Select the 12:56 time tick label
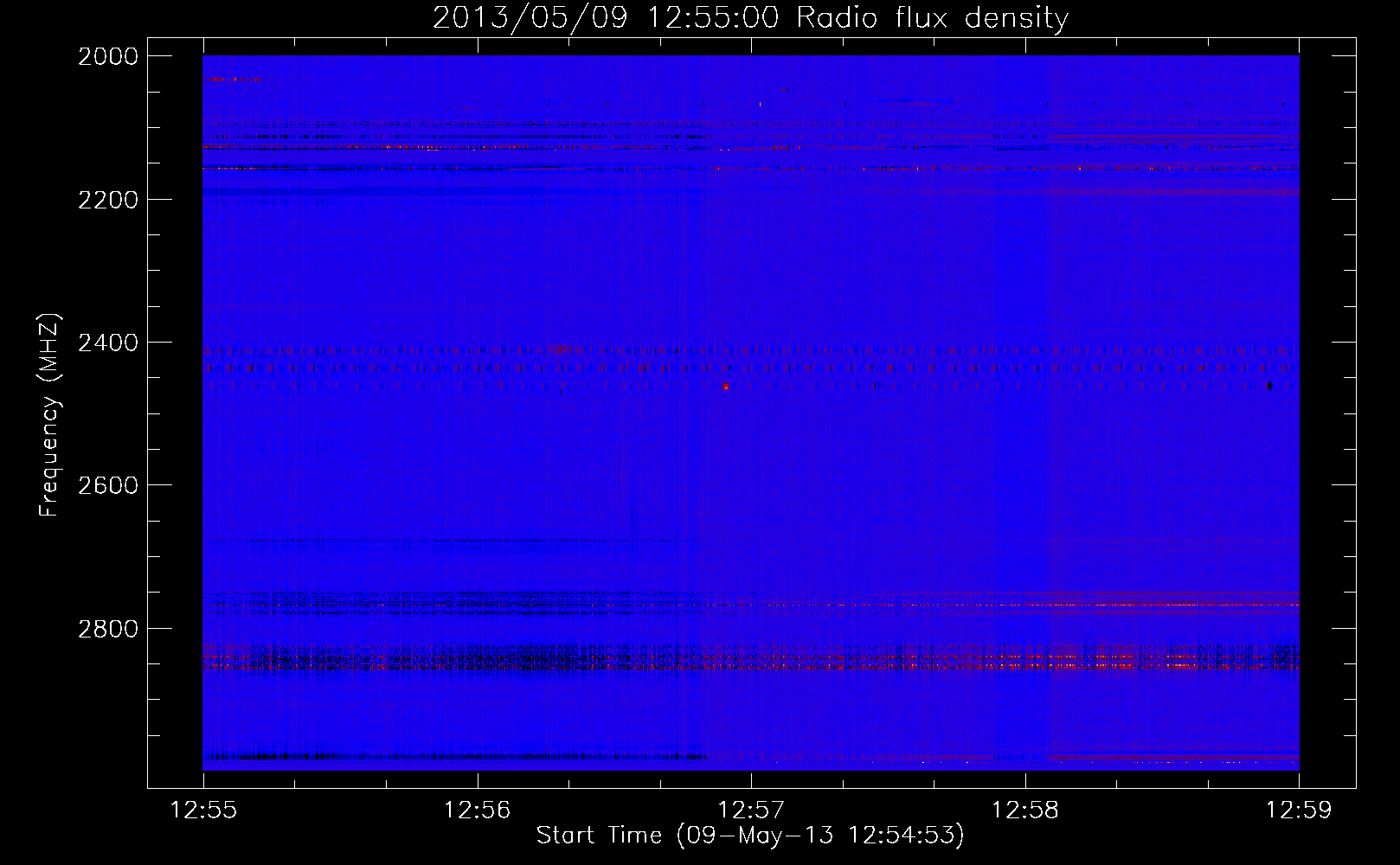 pos(478,811)
